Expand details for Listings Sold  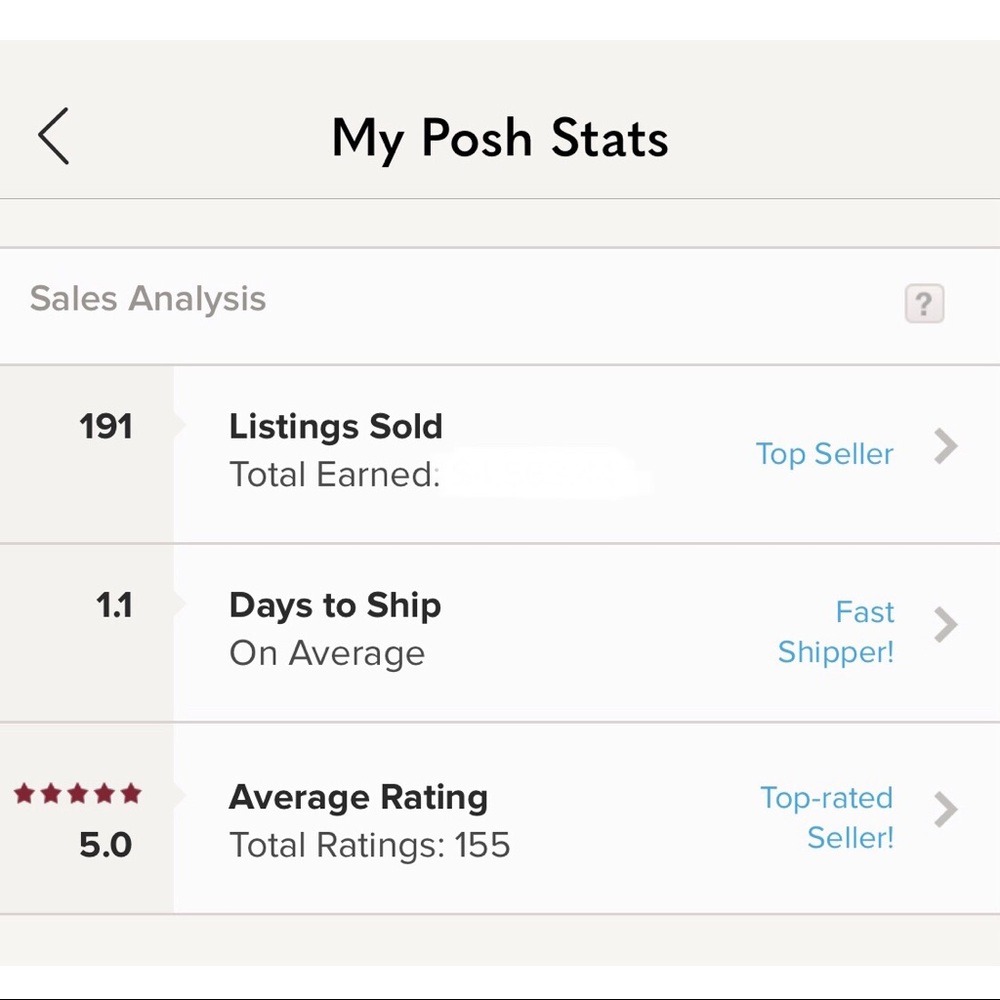(x=946, y=448)
